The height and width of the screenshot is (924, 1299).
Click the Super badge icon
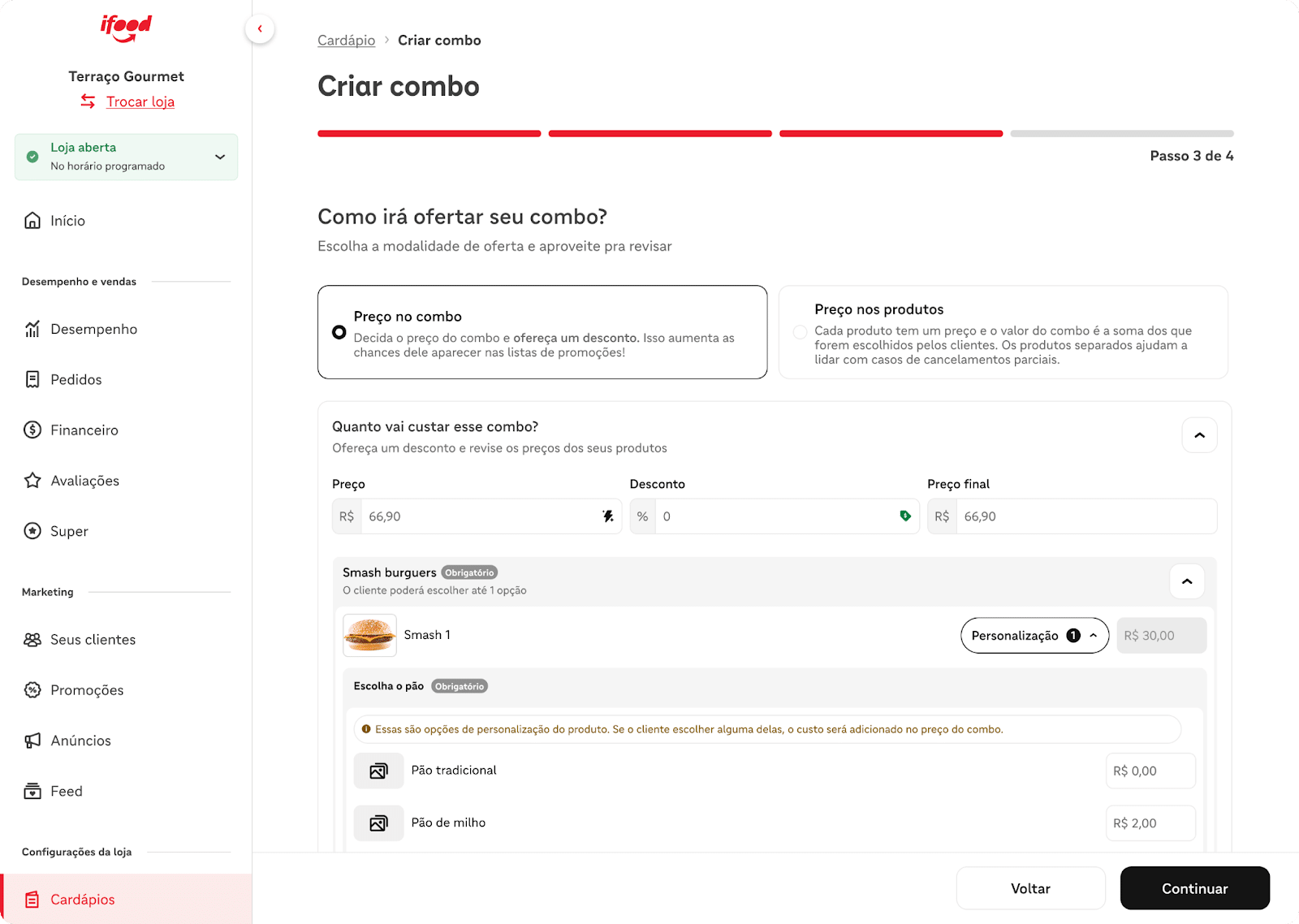[x=32, y=531]
